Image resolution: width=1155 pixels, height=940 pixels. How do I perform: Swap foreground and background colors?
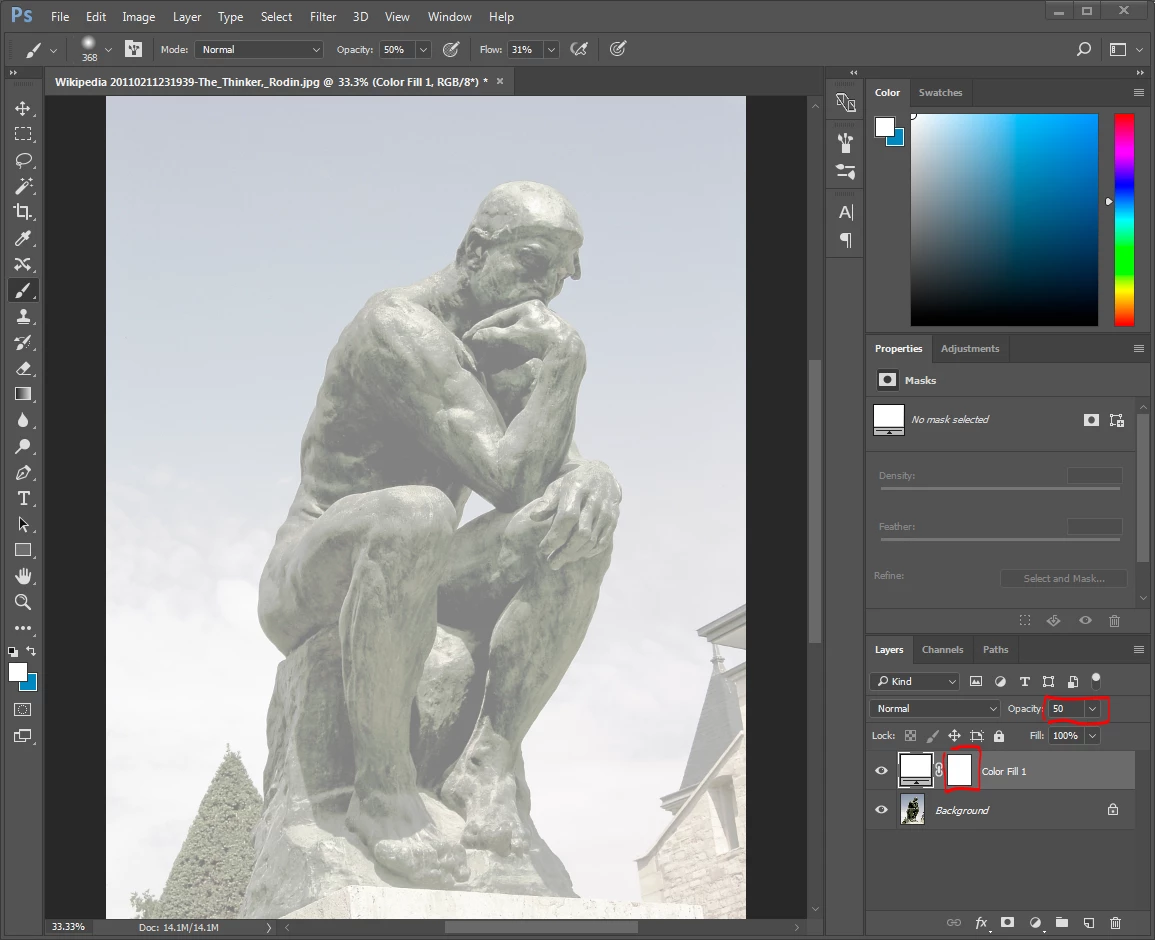click(31, 650)
